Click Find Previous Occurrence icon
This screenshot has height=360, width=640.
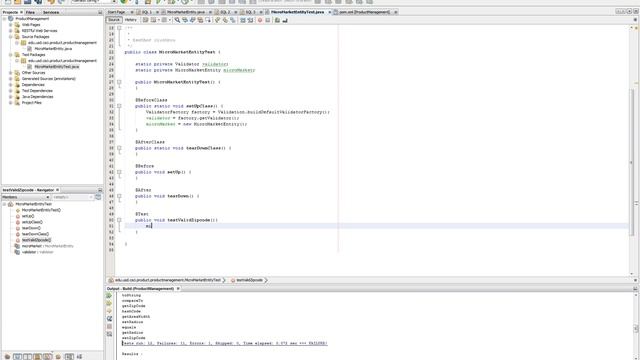185,20
